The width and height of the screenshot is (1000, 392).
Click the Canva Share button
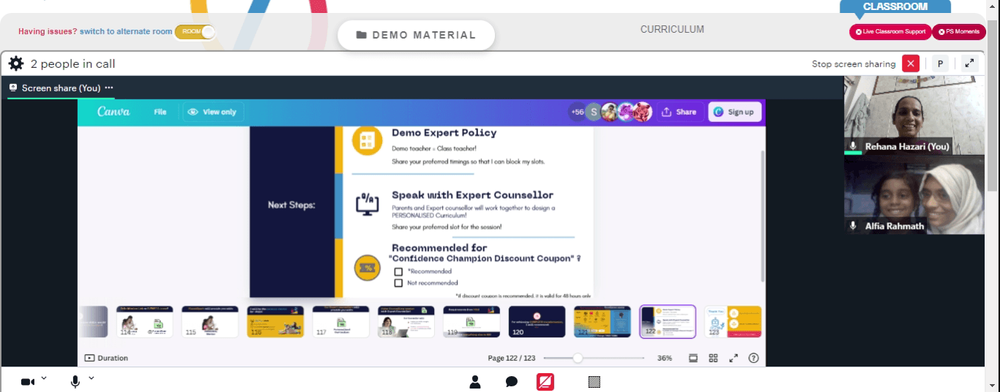click(680, 112)
